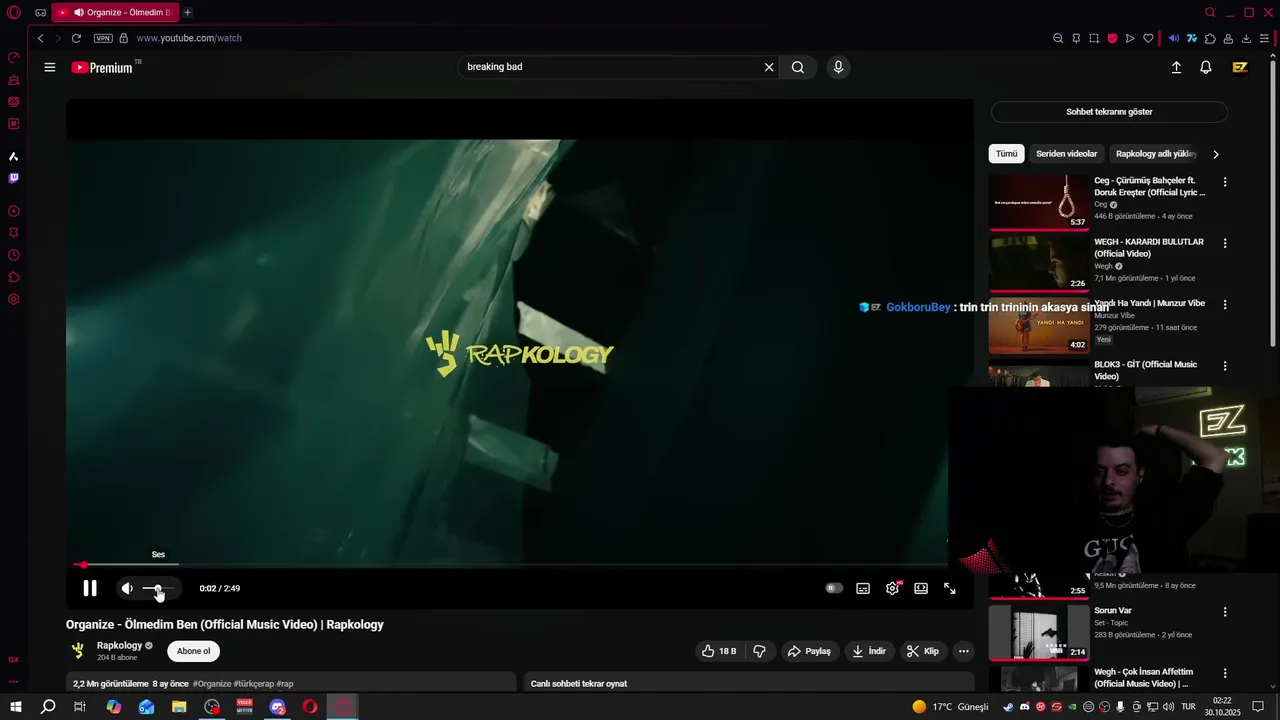The image size is (1280, 720).
Task: Subscribe with Abone ol button
Action: 194,651
